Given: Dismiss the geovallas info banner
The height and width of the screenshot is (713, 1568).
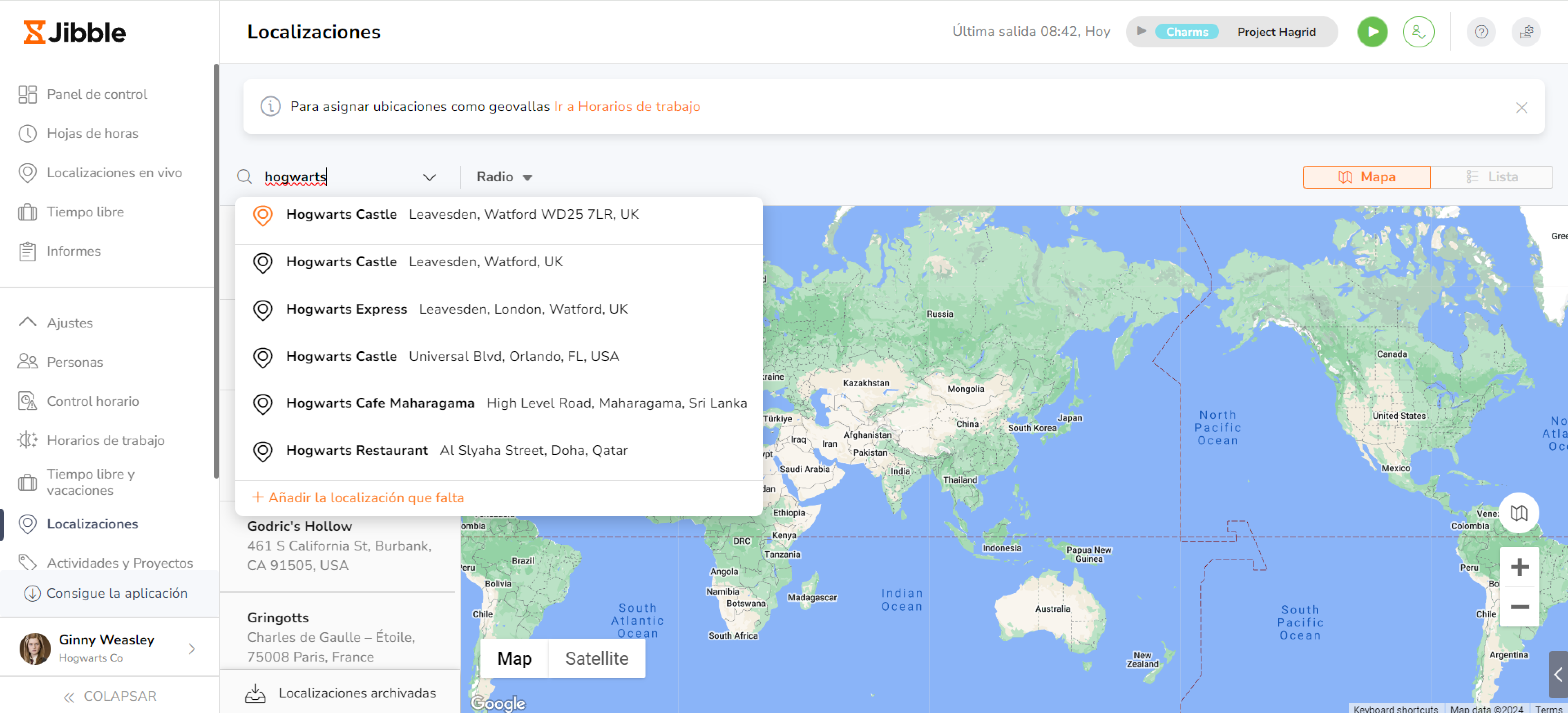Looking at the screenshot, I should (x=1521, y=108).
